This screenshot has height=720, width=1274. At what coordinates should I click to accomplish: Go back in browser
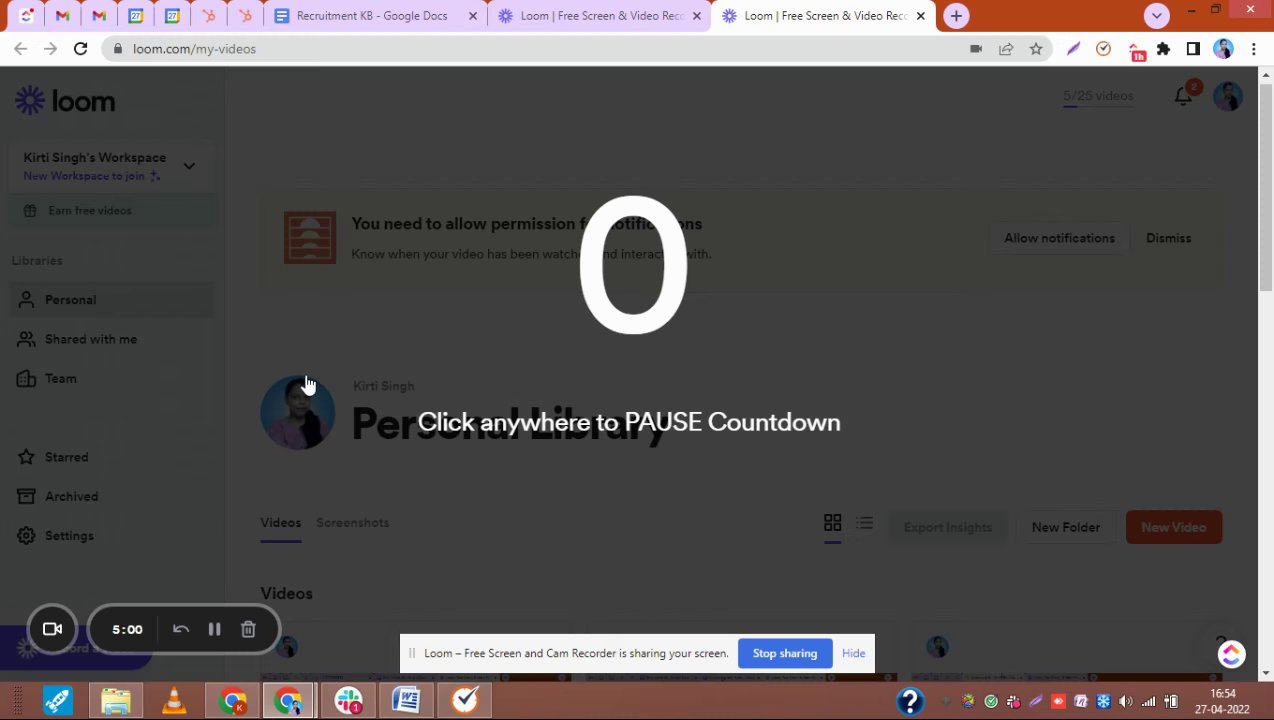coord(20,48)
